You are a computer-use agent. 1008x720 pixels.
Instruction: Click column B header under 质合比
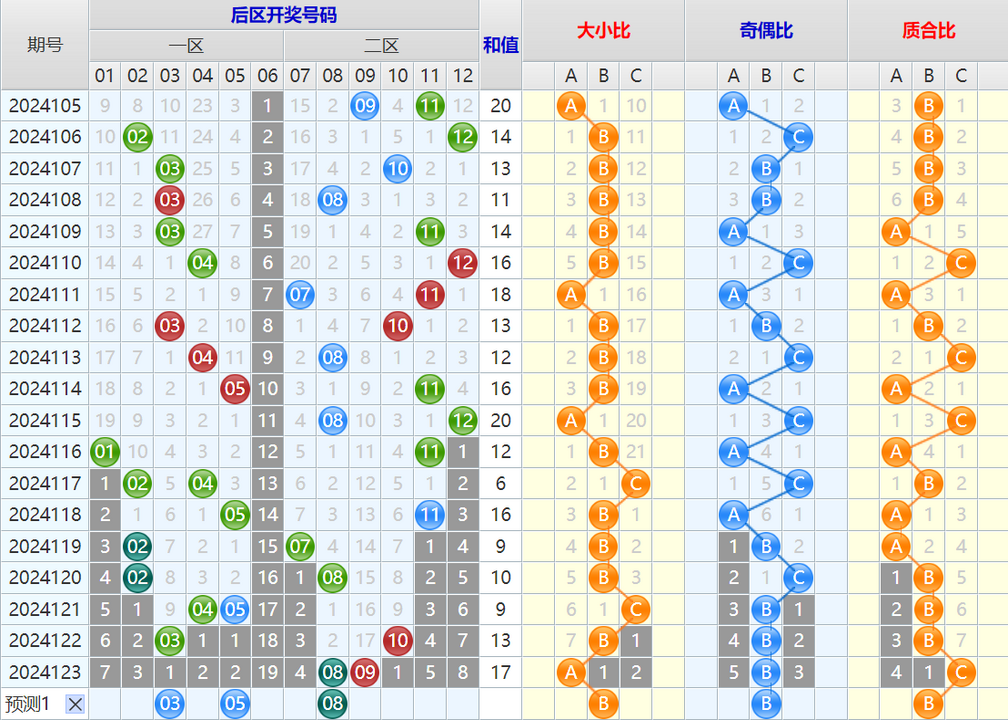click(x=928, y=76)
